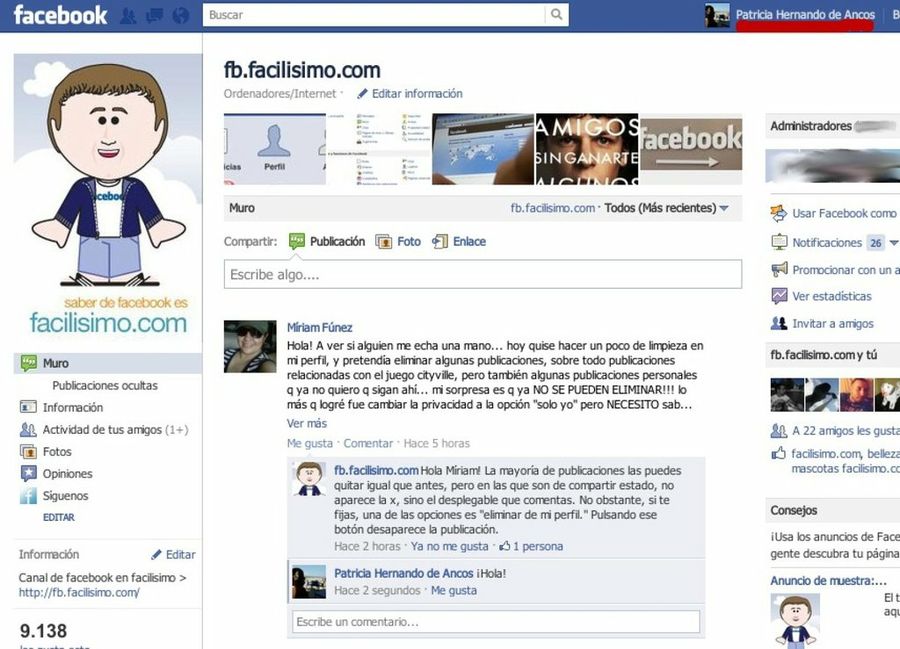Expand the Notificaciones dropdown arrow

pyautogui.click(x=894, y=243)
